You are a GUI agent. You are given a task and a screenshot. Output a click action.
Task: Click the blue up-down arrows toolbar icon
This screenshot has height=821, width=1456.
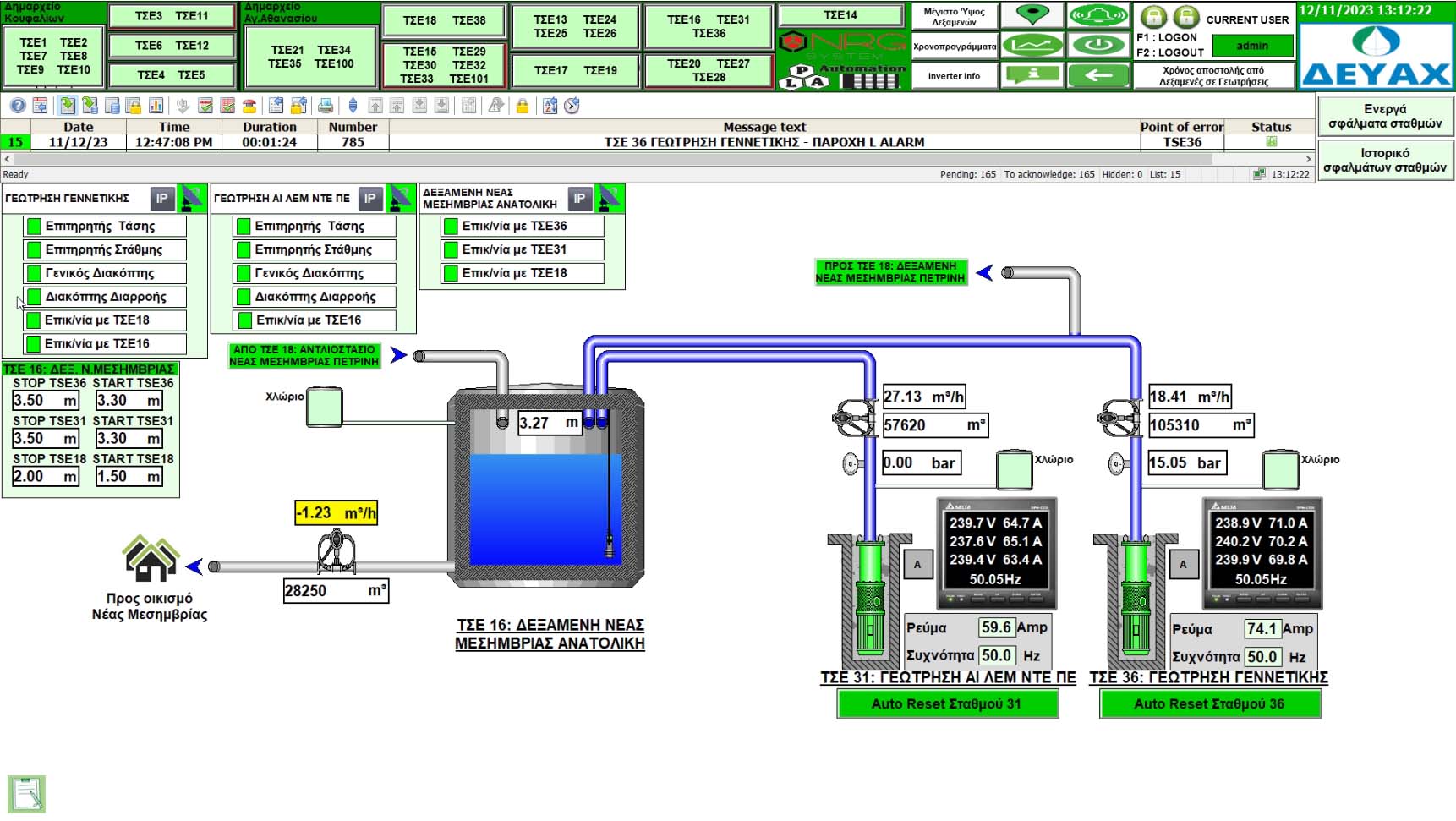tap(353, 106)
